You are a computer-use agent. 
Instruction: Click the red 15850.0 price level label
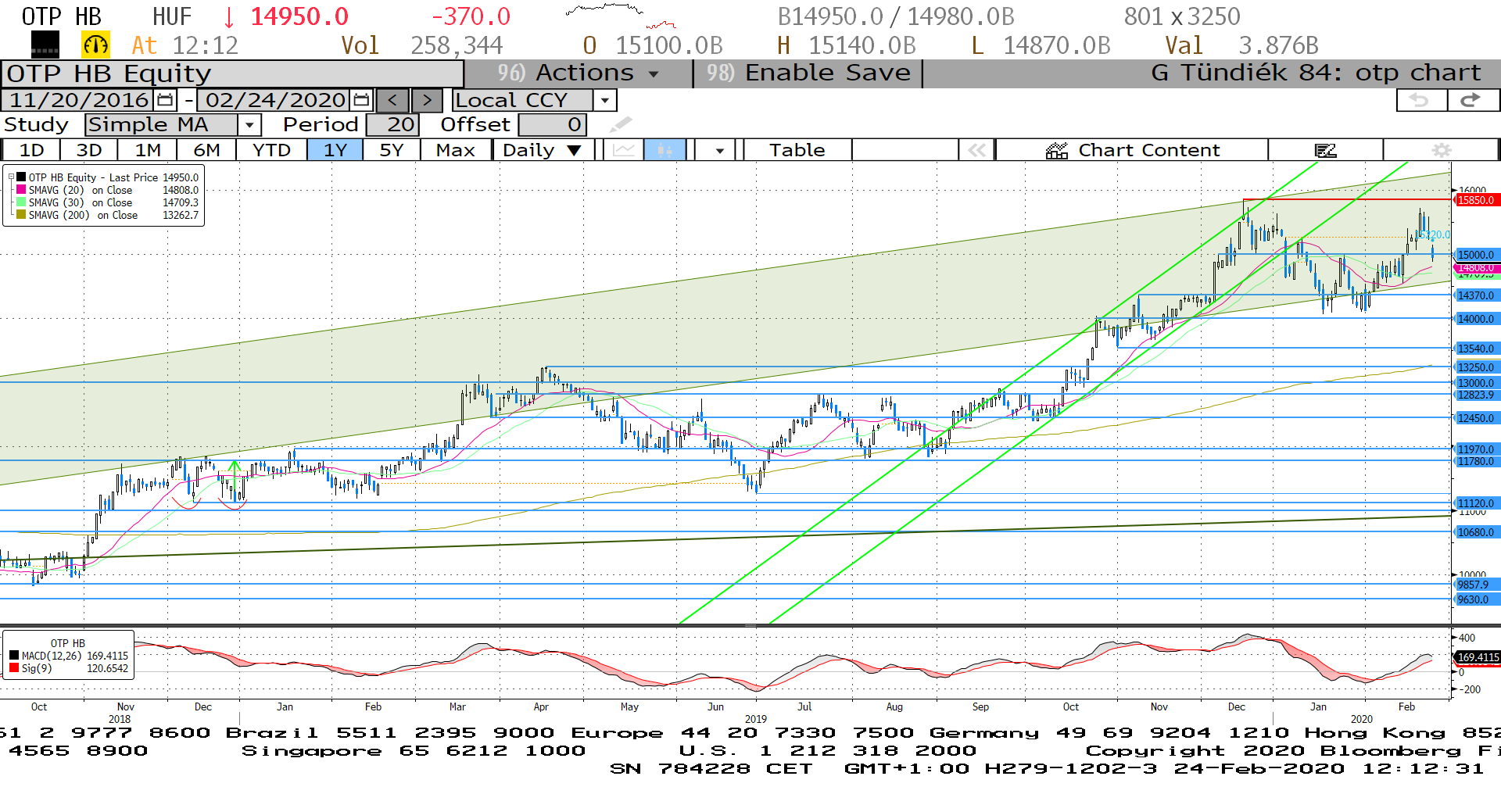tap(1476, 200)
